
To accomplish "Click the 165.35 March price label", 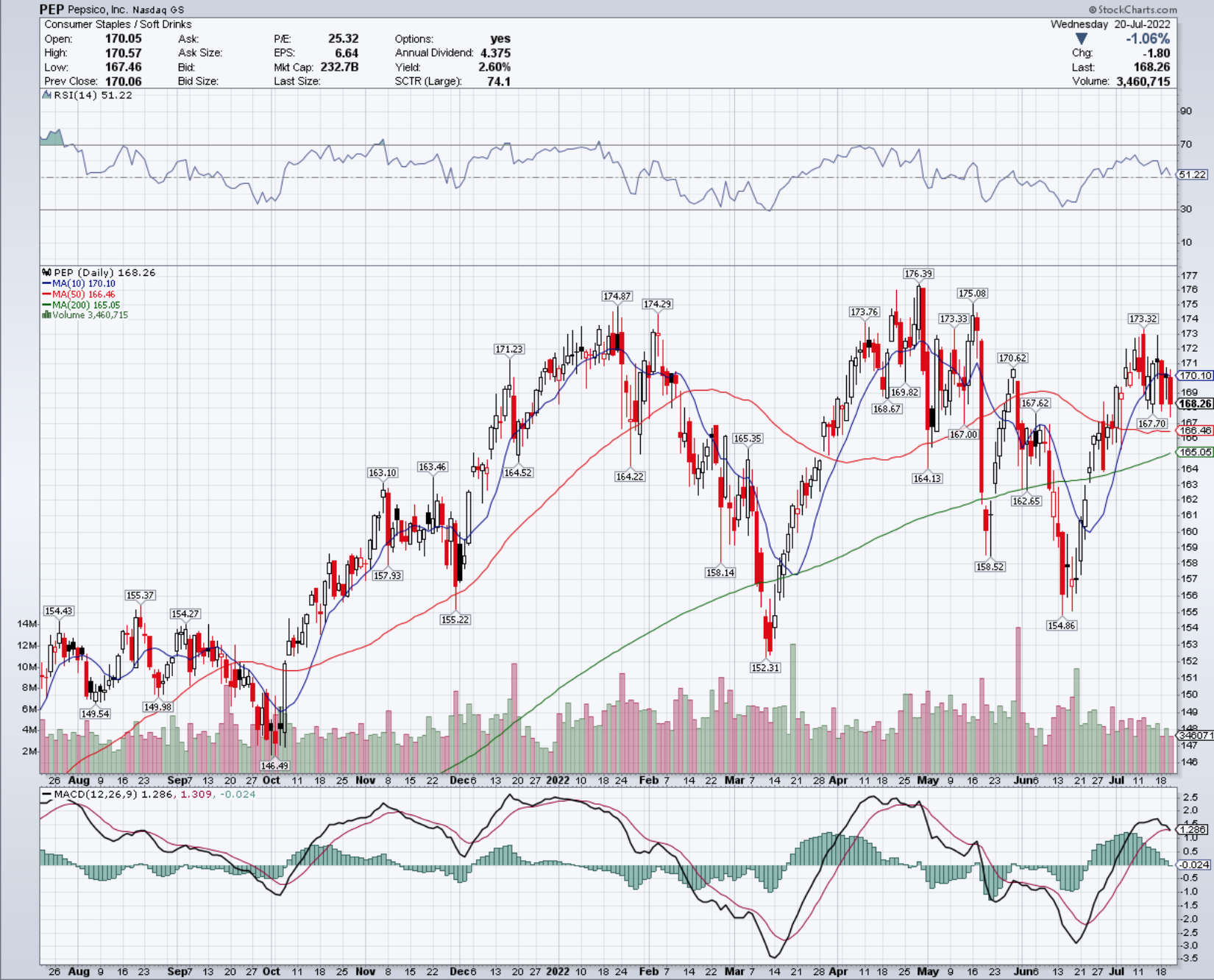I will click(x=748, y=438).
